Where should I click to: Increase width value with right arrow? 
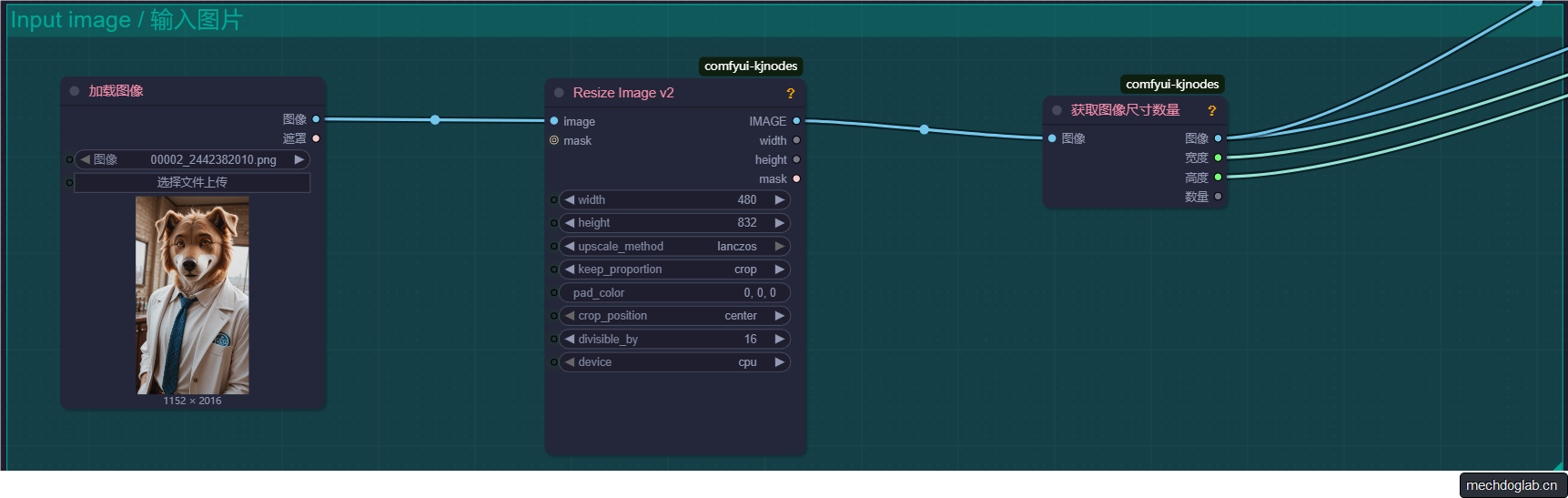[x=779, y=200]
